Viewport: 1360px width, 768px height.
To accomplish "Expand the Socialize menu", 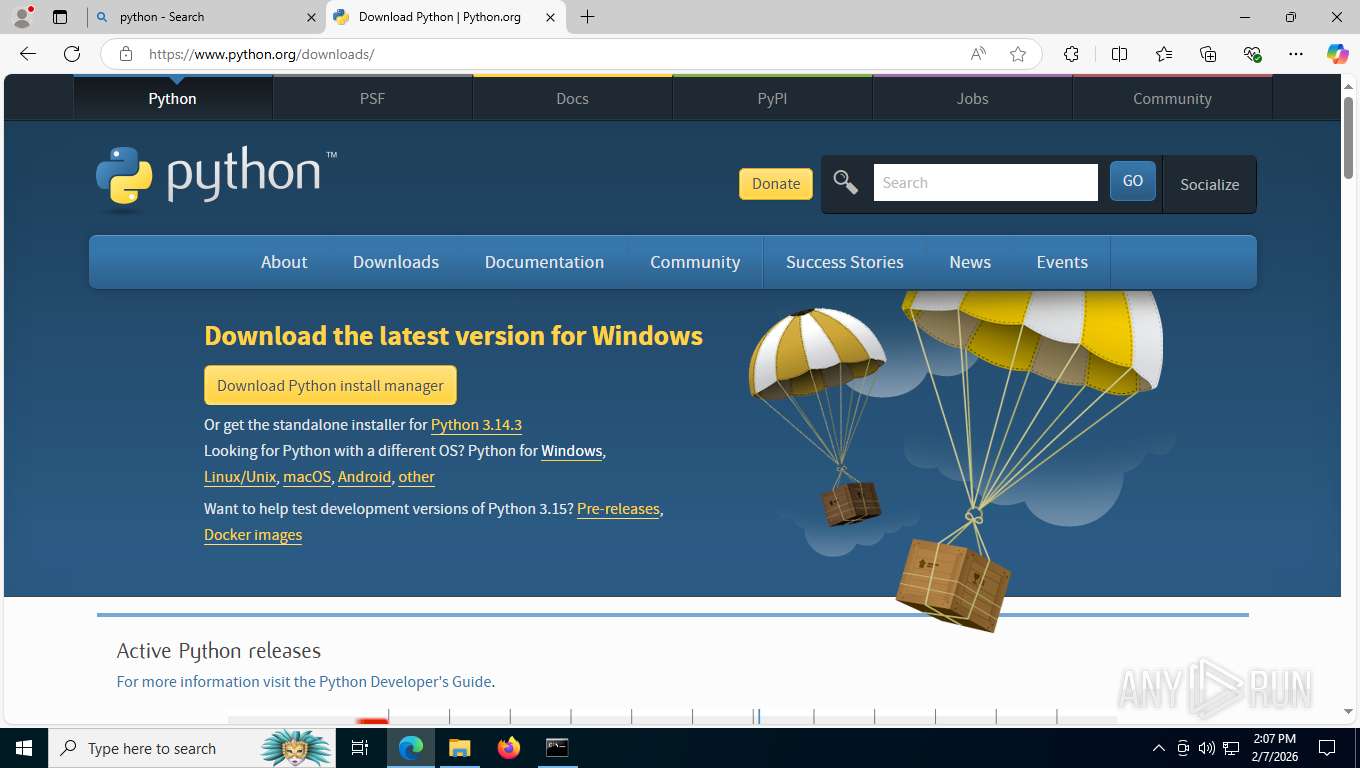I will click(x=1209, y=184).
